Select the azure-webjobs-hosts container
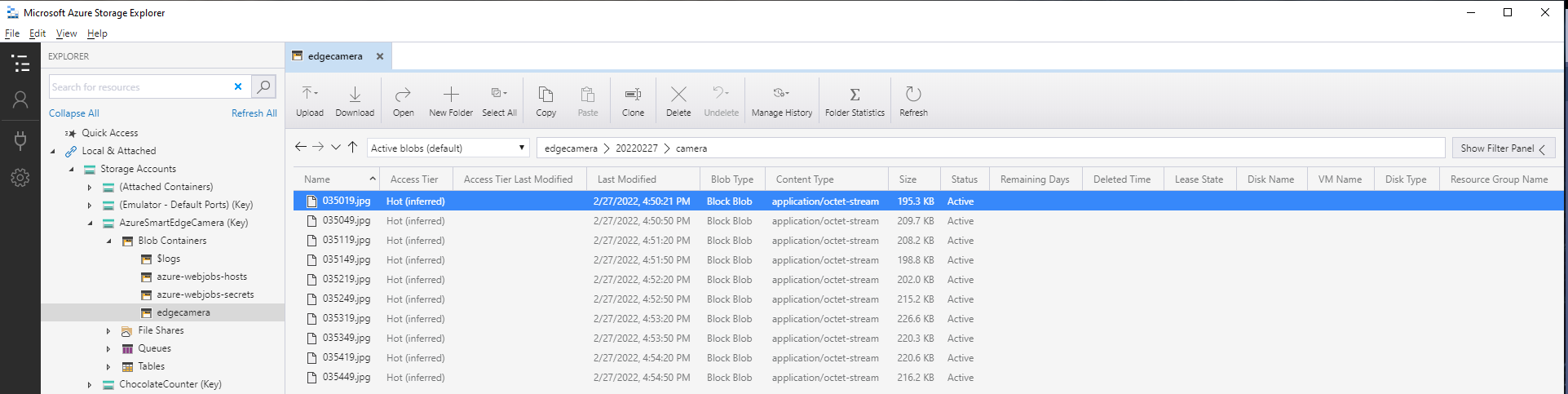 tap(201, 277)
